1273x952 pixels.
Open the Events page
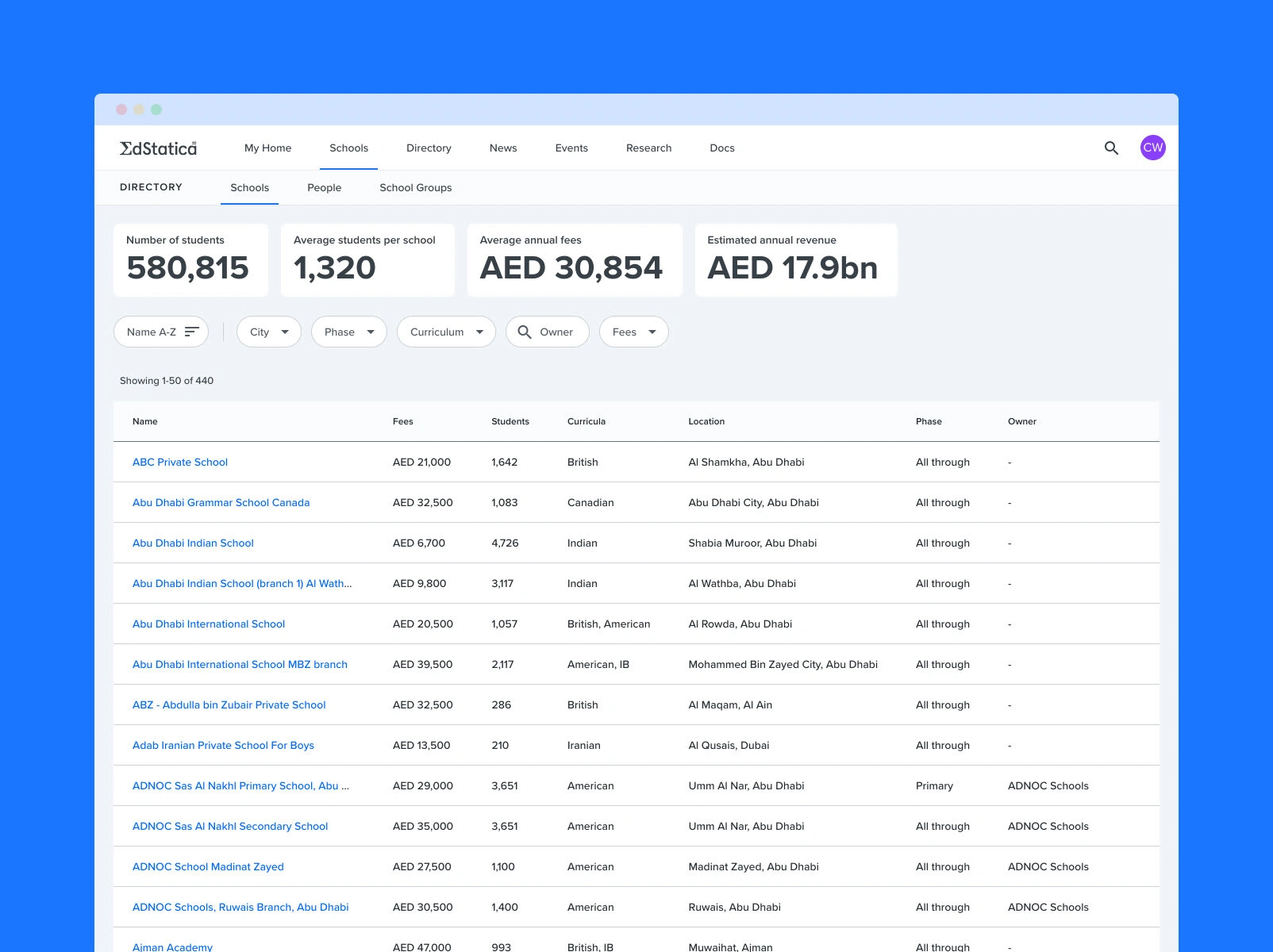(x=571, y=148)
